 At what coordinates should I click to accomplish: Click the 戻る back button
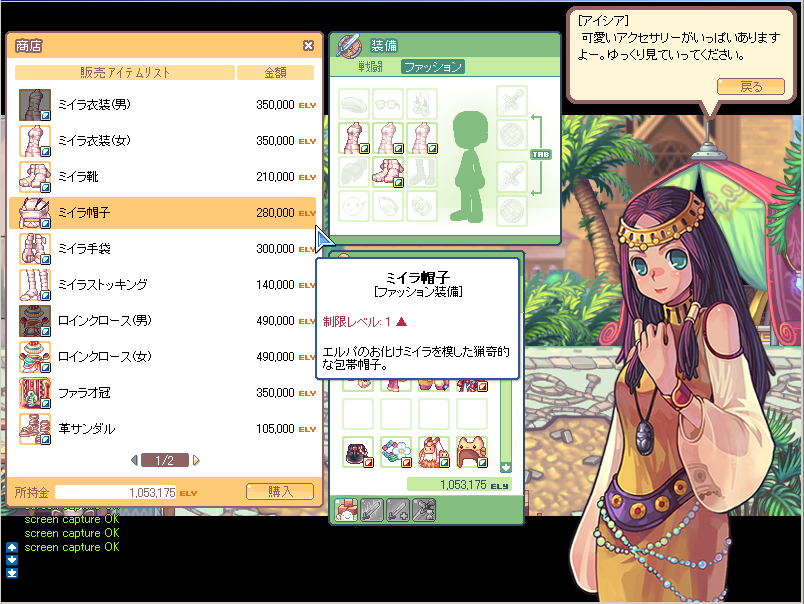[x=751, y=87]
